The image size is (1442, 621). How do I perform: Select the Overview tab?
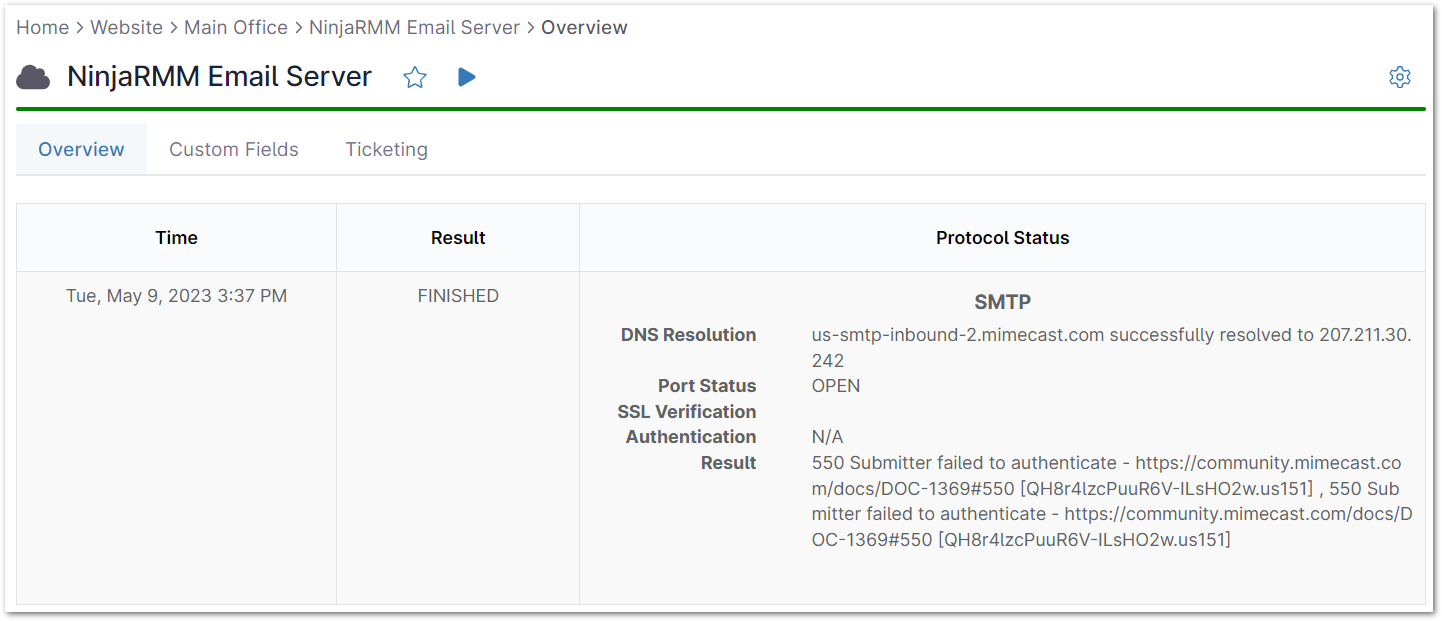[81, 148]
